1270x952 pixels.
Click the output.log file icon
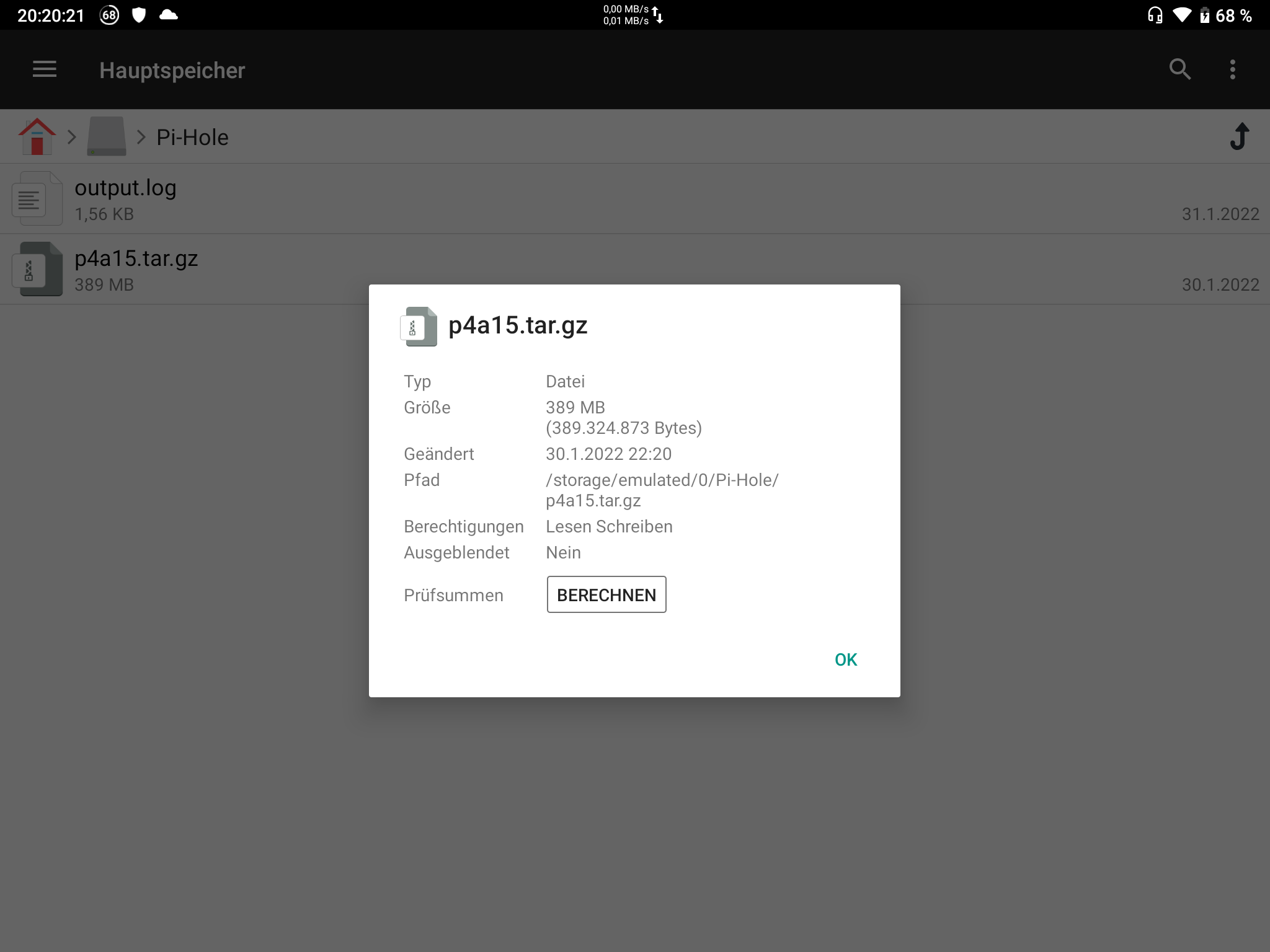(x=37, y=198)
